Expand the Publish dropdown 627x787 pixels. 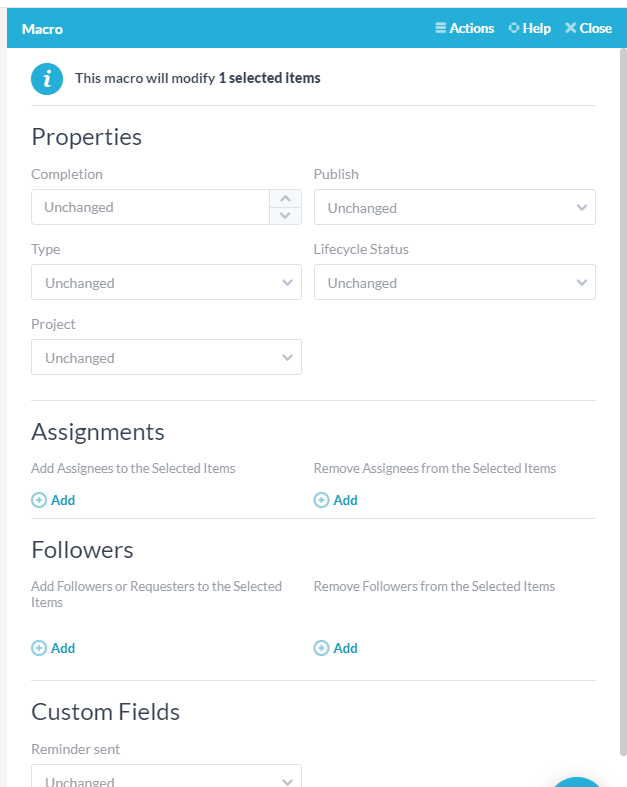[x=455, y=208]
